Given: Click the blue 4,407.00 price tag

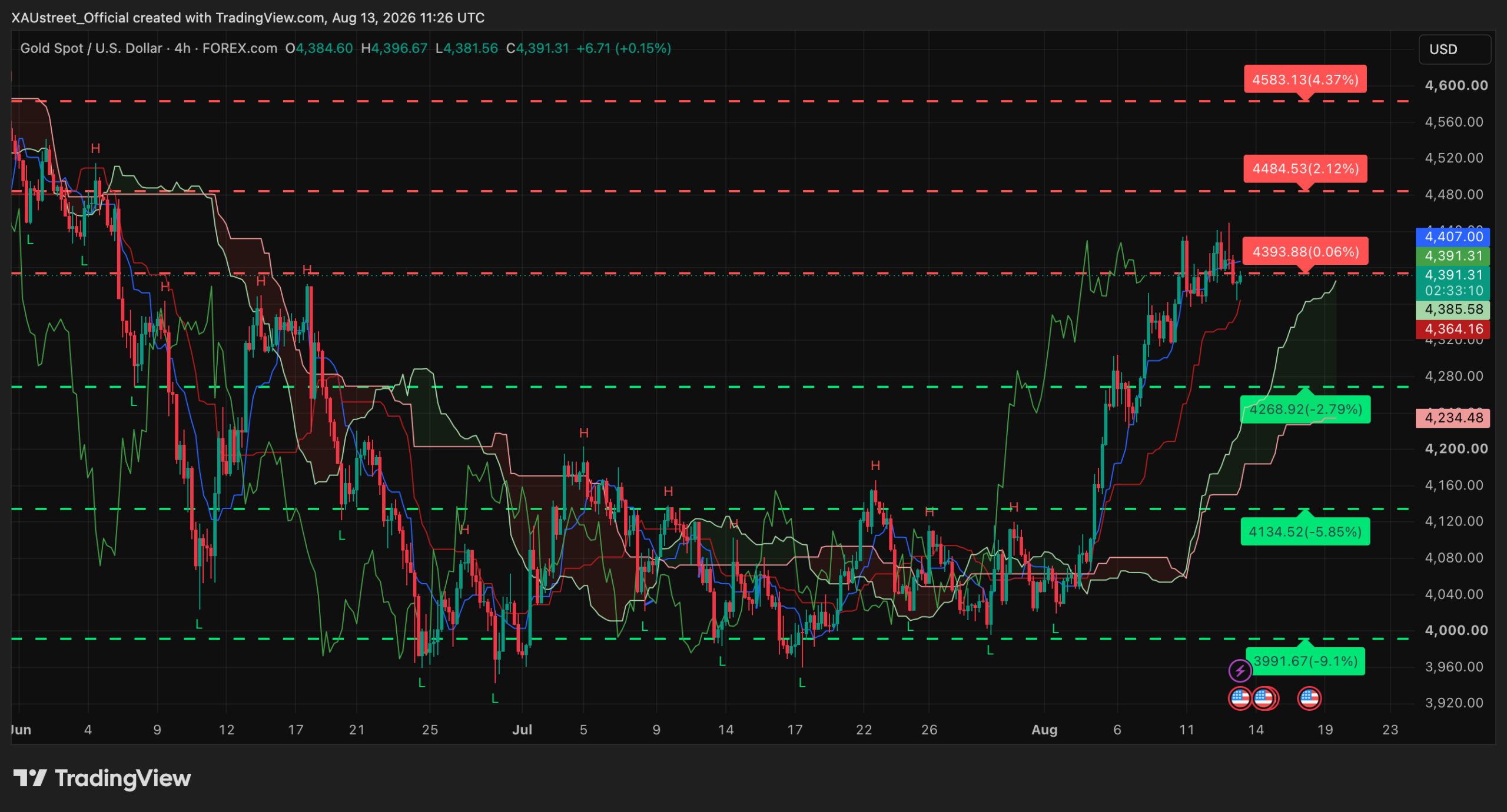Looking at the screenshot, I should pyautogui.click(x=1453, y=237).
